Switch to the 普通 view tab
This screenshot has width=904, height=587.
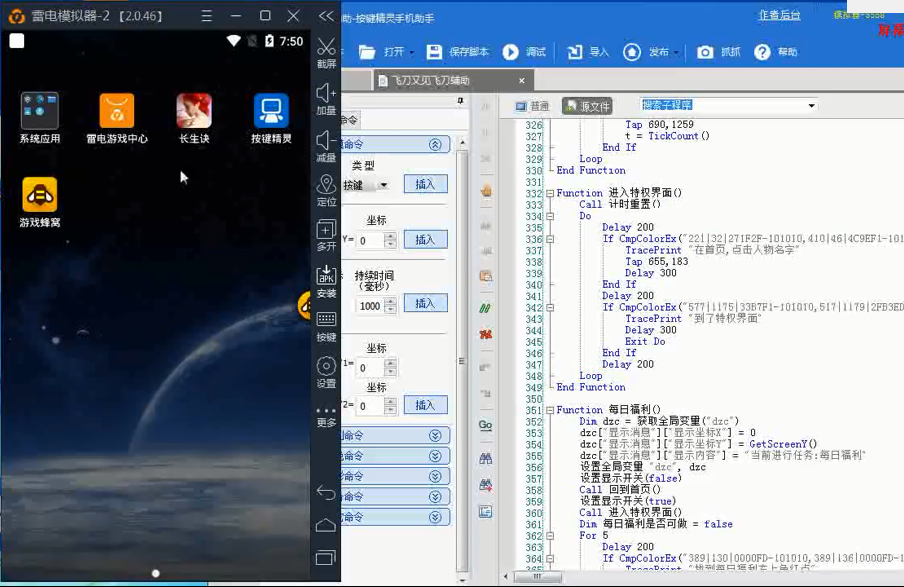(532, 106)
